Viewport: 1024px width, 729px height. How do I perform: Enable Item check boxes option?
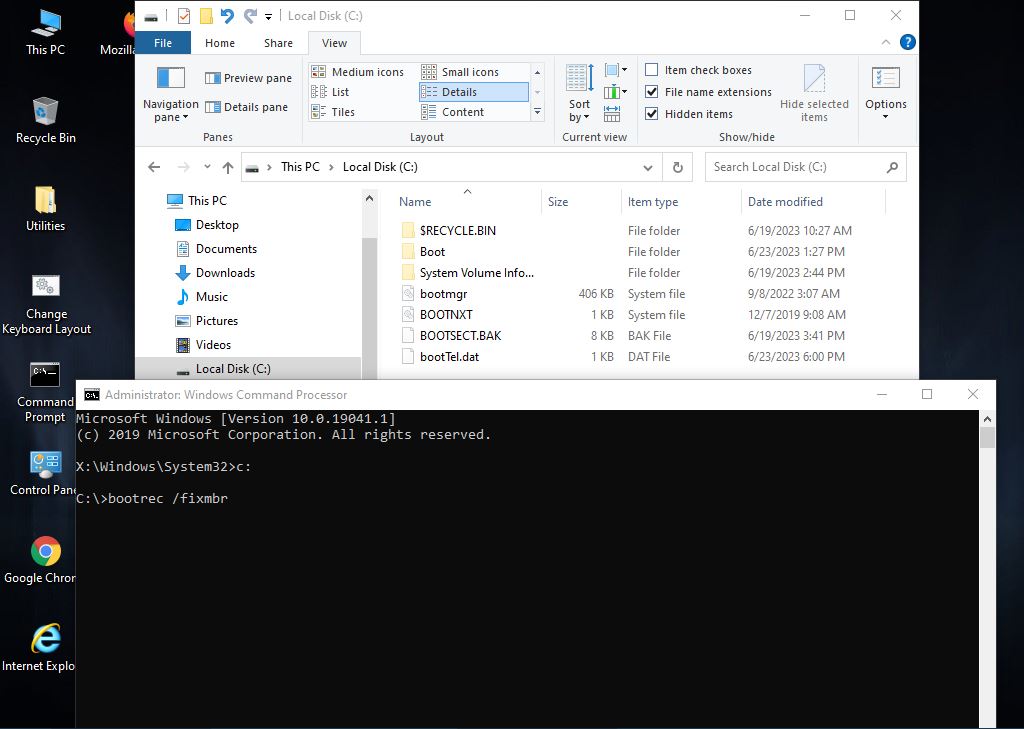pos(652,70)
